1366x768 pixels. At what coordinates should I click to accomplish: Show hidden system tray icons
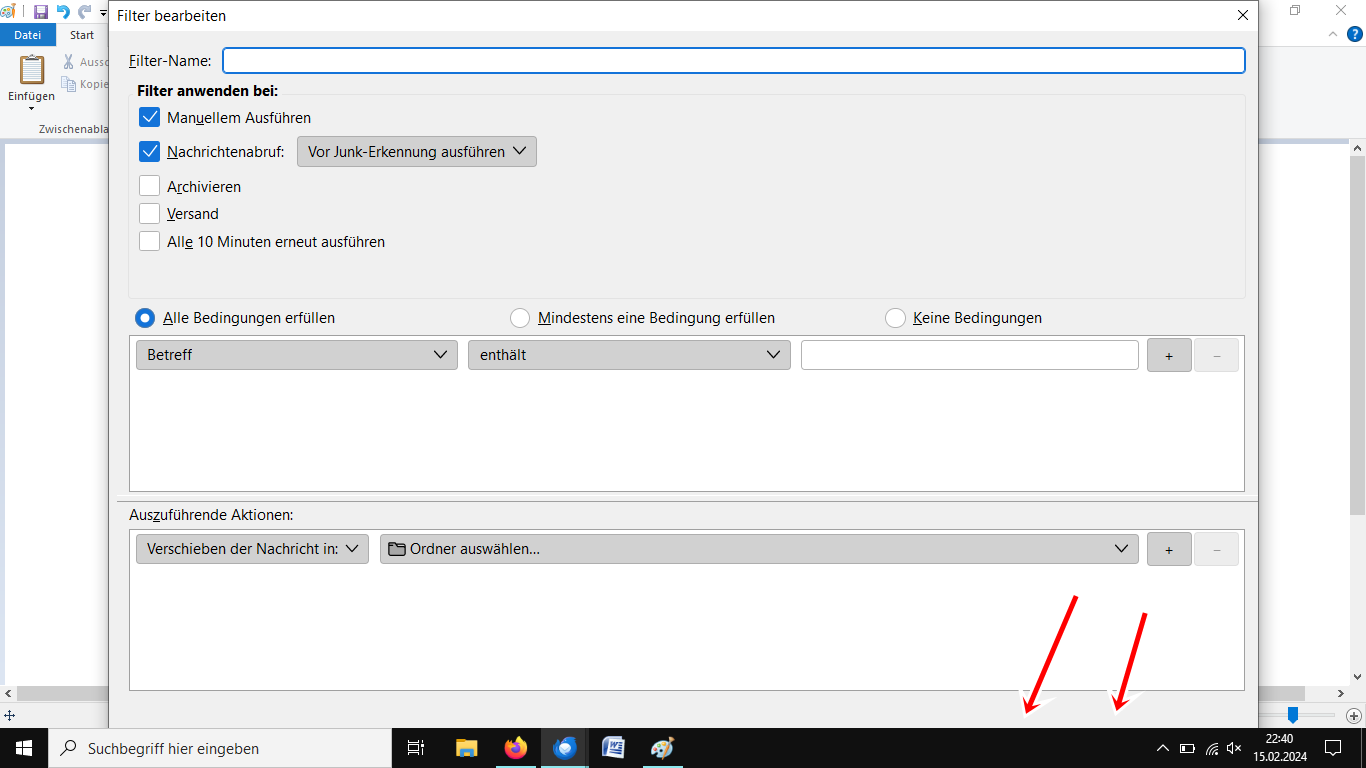coord(1162,748)
